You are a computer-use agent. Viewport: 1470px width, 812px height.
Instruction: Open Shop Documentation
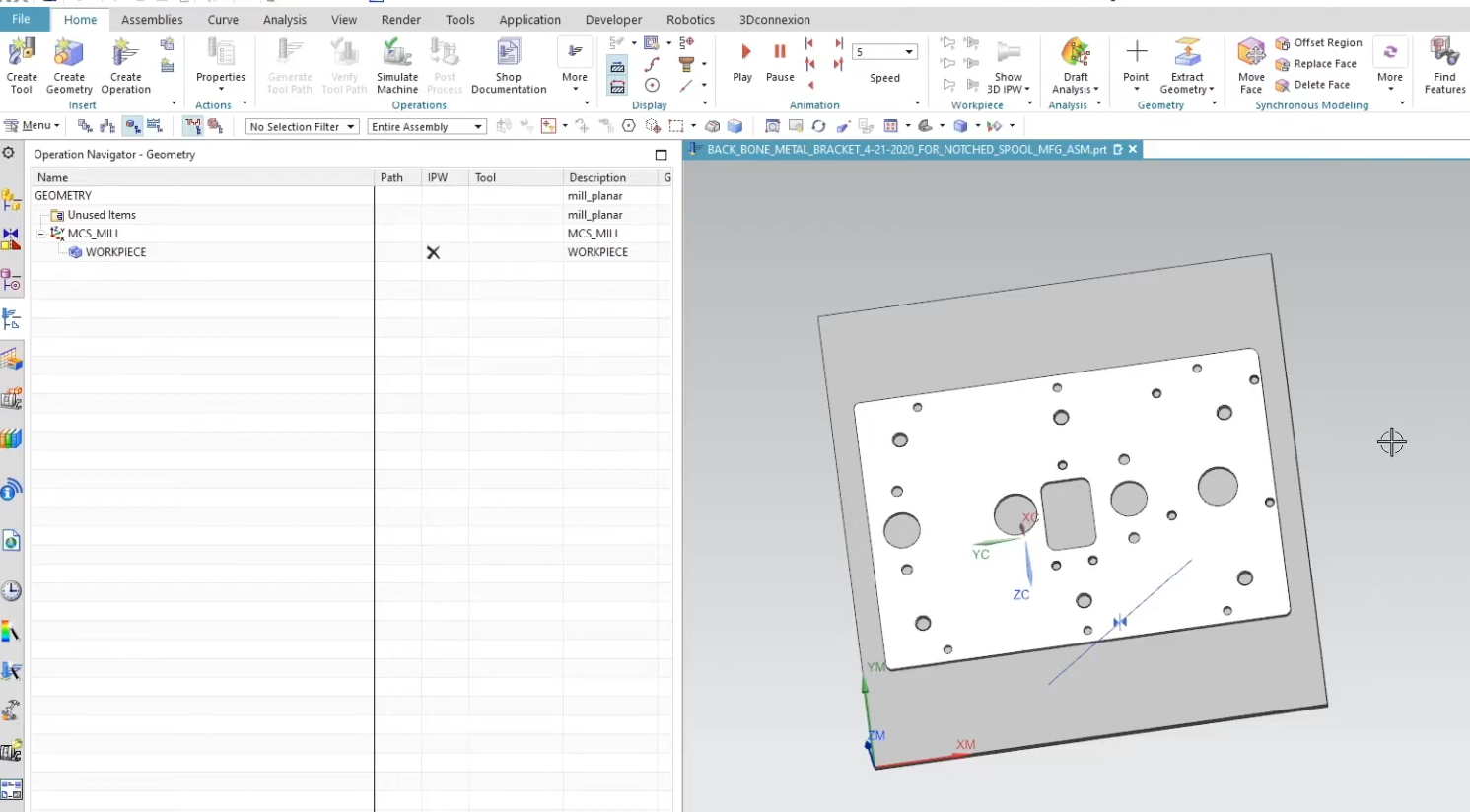point(509,66)
